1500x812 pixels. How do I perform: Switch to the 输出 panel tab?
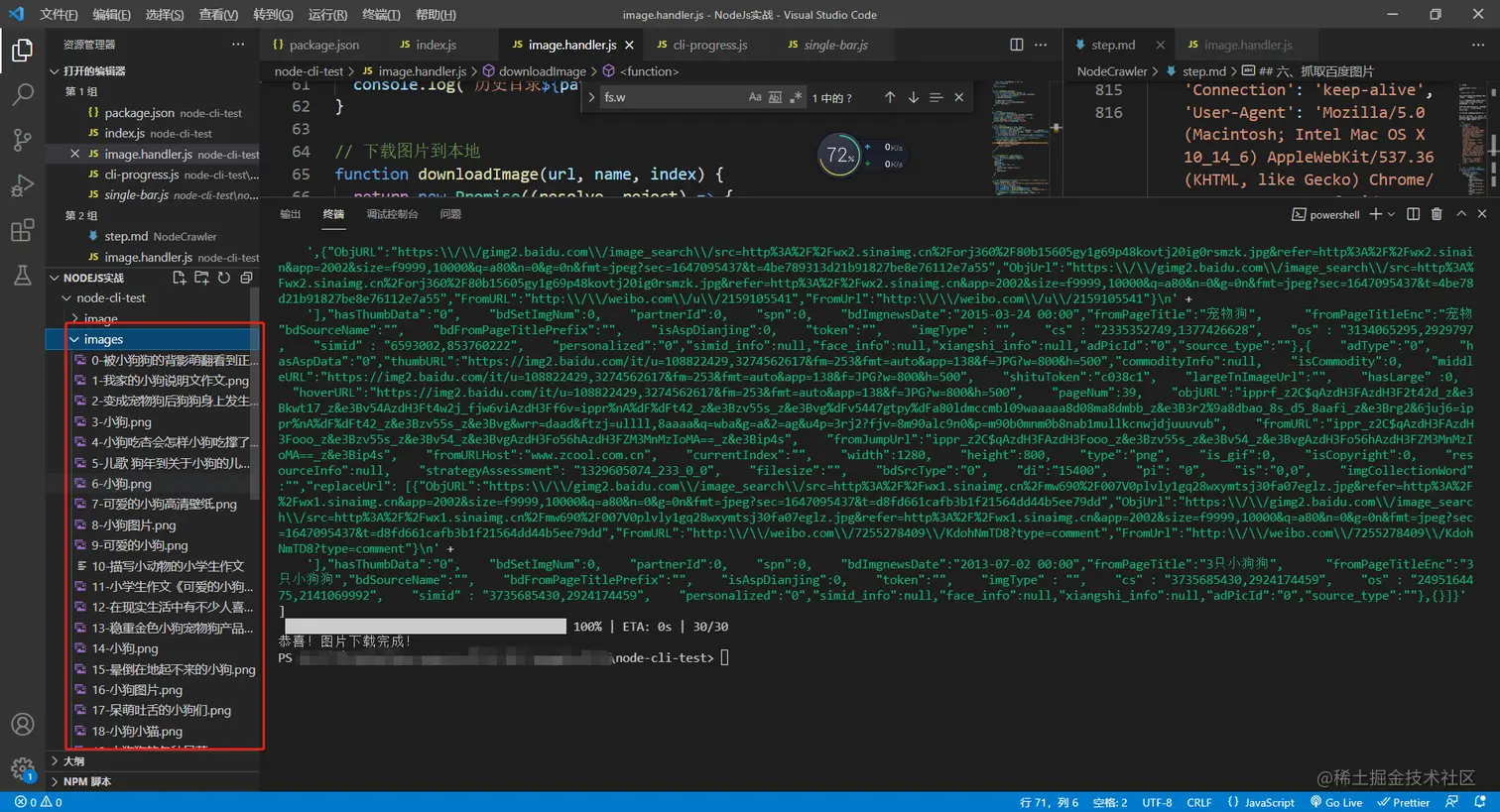point(290,214)
